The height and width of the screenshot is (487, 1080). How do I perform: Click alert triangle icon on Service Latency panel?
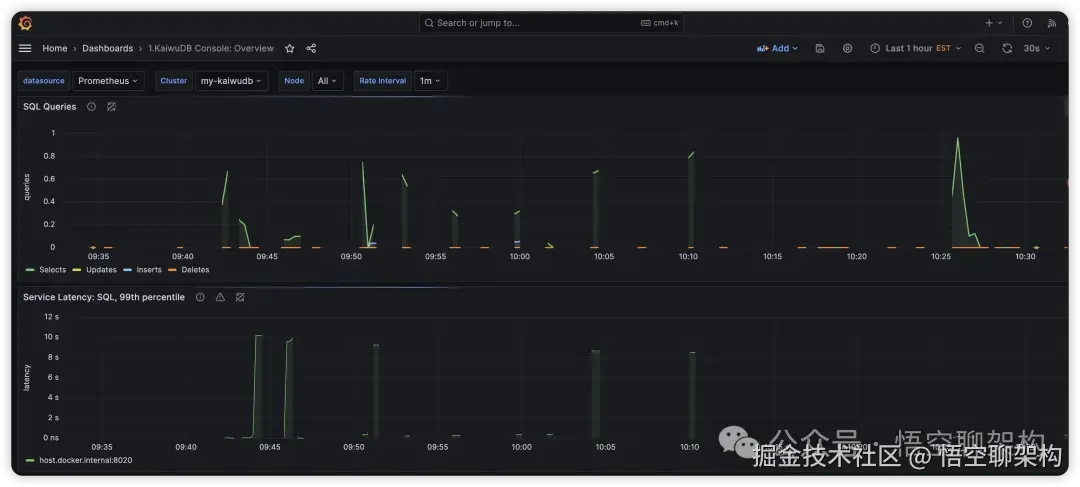click(220, 298)
